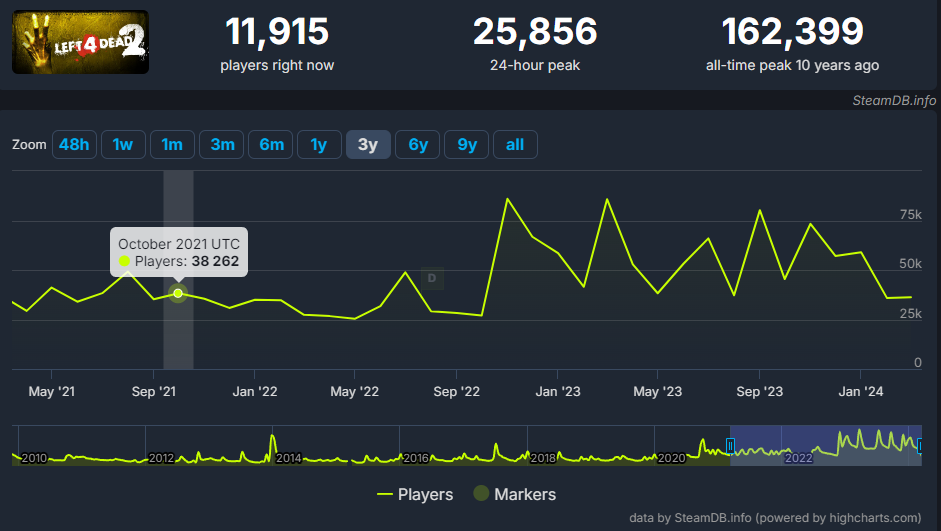
Task: Click the right navigator range handle
Action: [x=920, y=446]
